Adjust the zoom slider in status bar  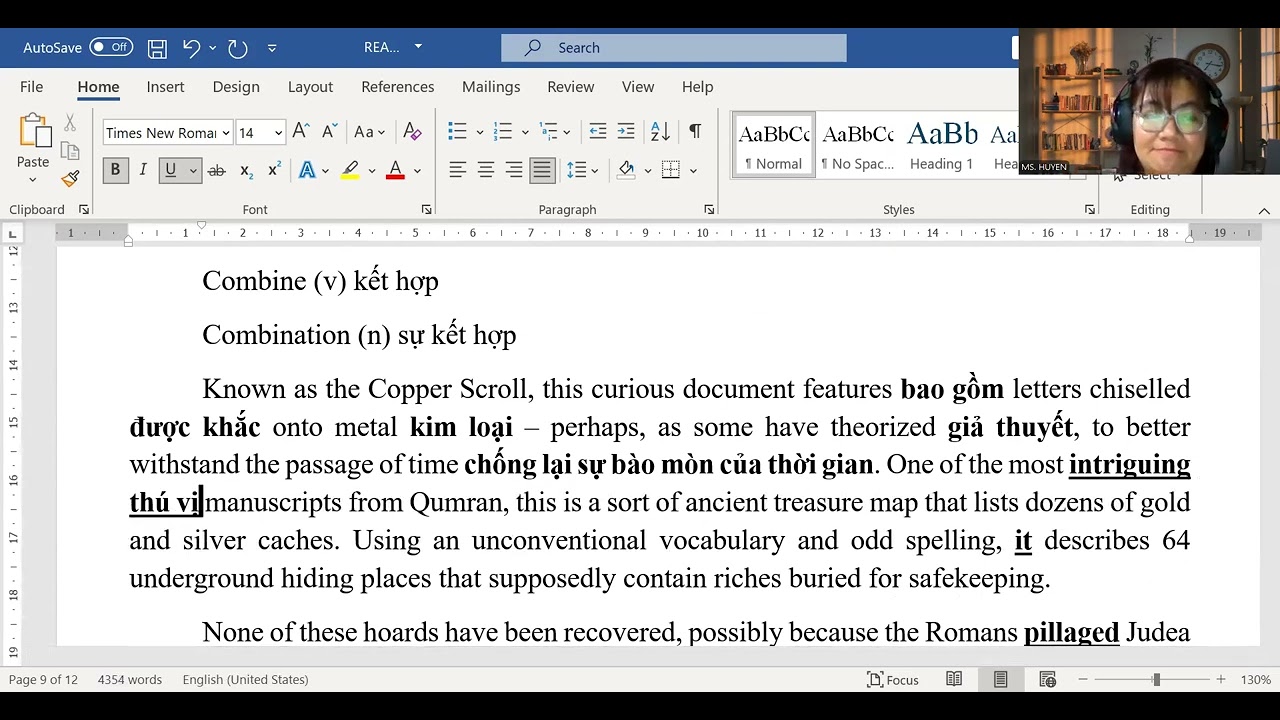pyautogui.click(x=1156, y=680)
